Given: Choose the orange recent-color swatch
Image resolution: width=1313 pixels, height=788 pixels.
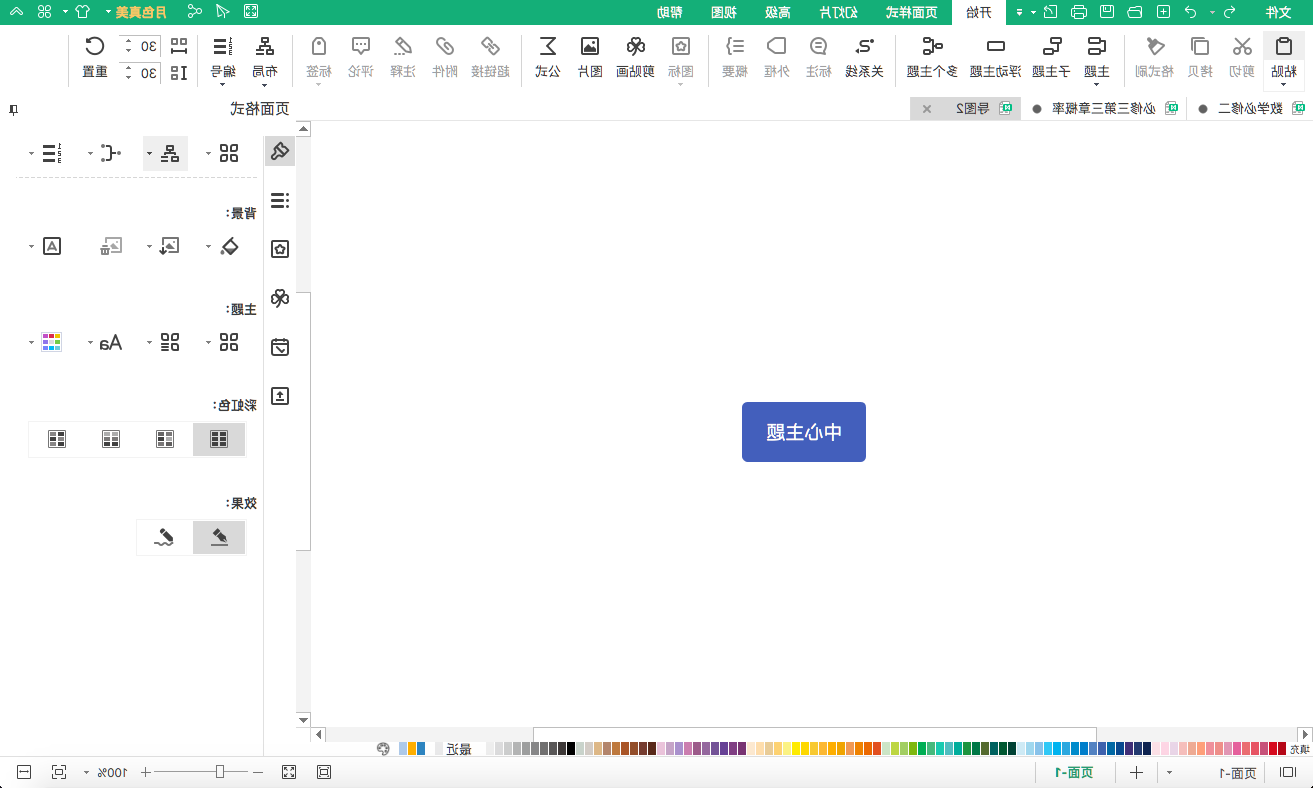Looking at the screenshot, I should click(411, 748).
